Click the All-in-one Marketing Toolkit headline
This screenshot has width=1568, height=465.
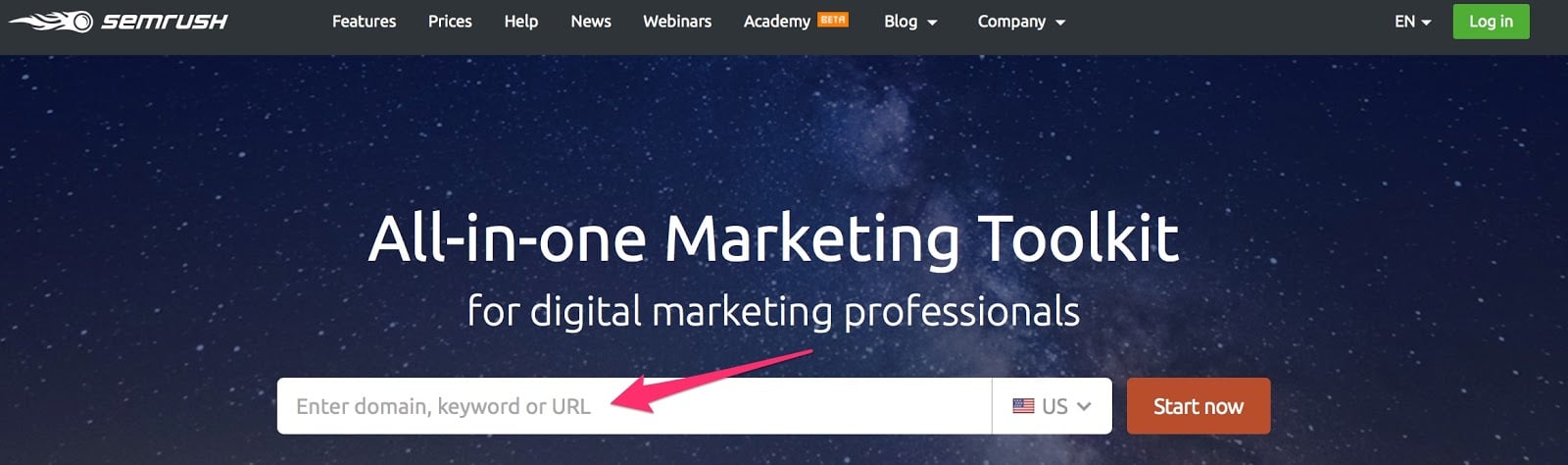click(x=773, y=239)
